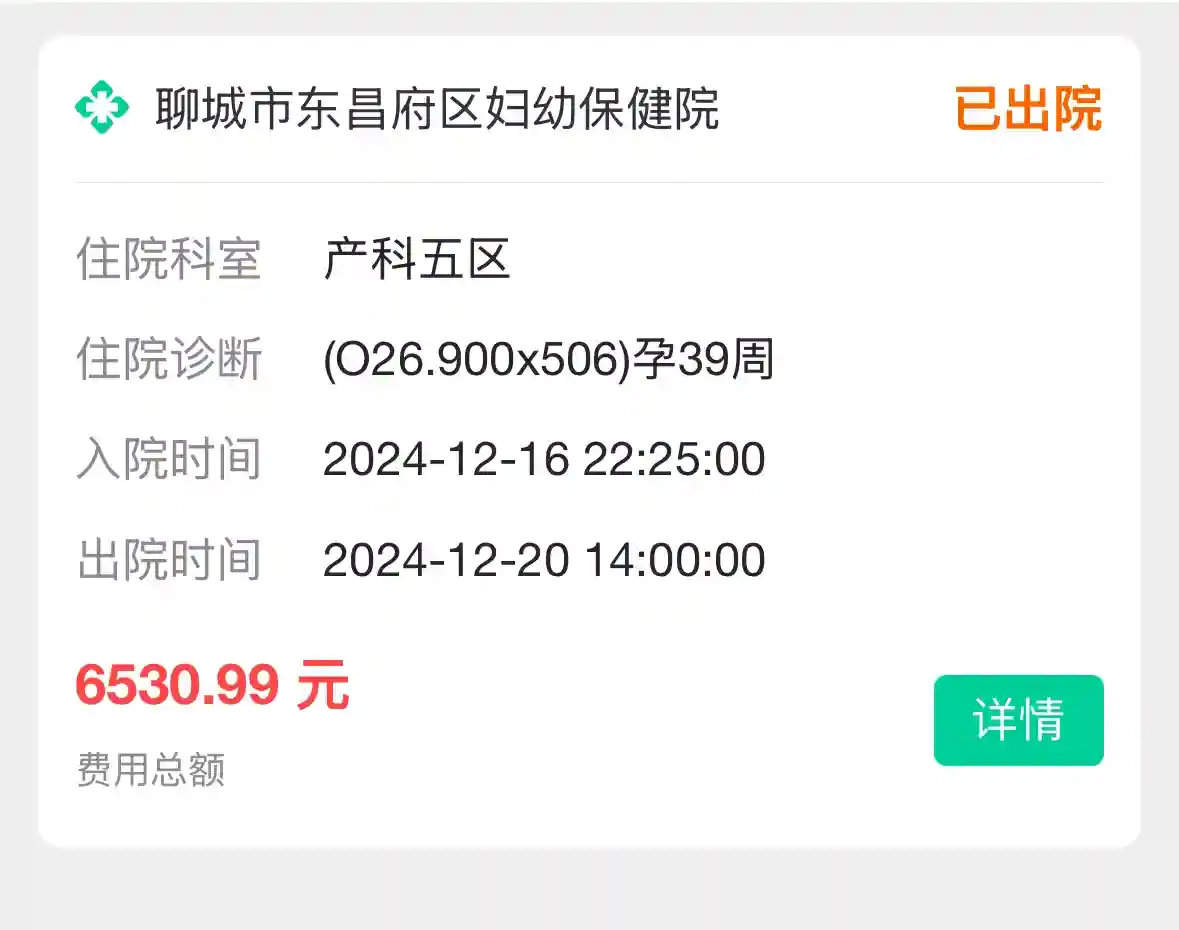
Task: Click the divider line under hospital name
Action: coord(589,183)
